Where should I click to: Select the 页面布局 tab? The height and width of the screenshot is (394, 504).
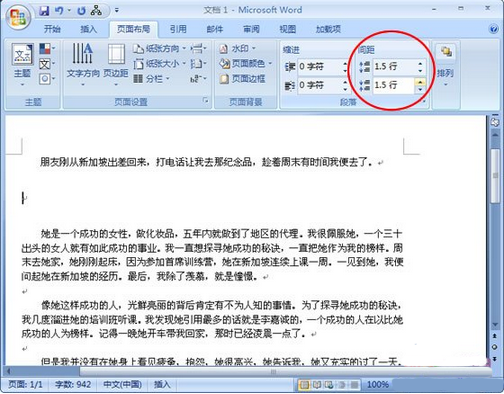tap(133, 29)
